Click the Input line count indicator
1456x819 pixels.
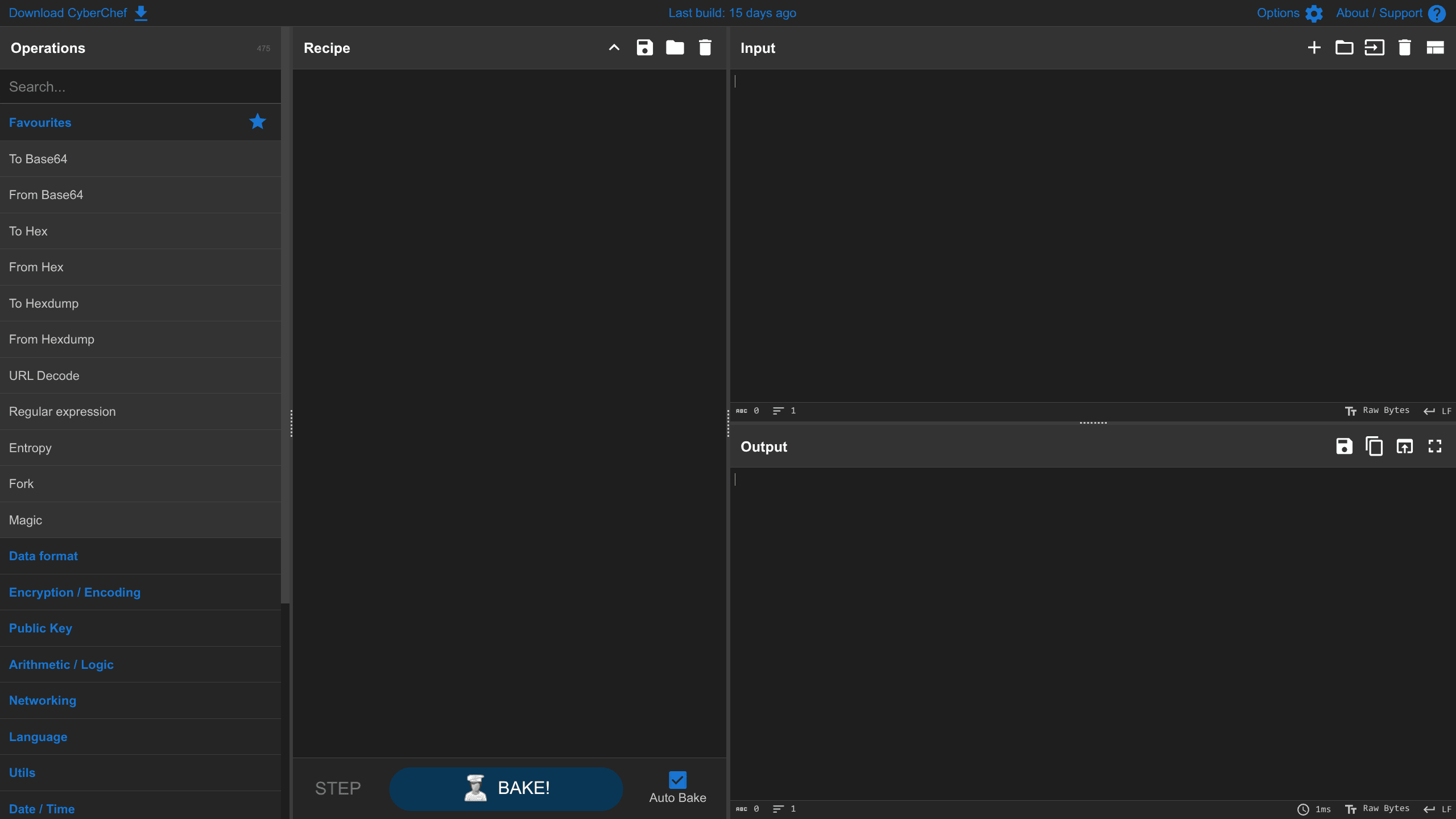(x=784, y=411)
